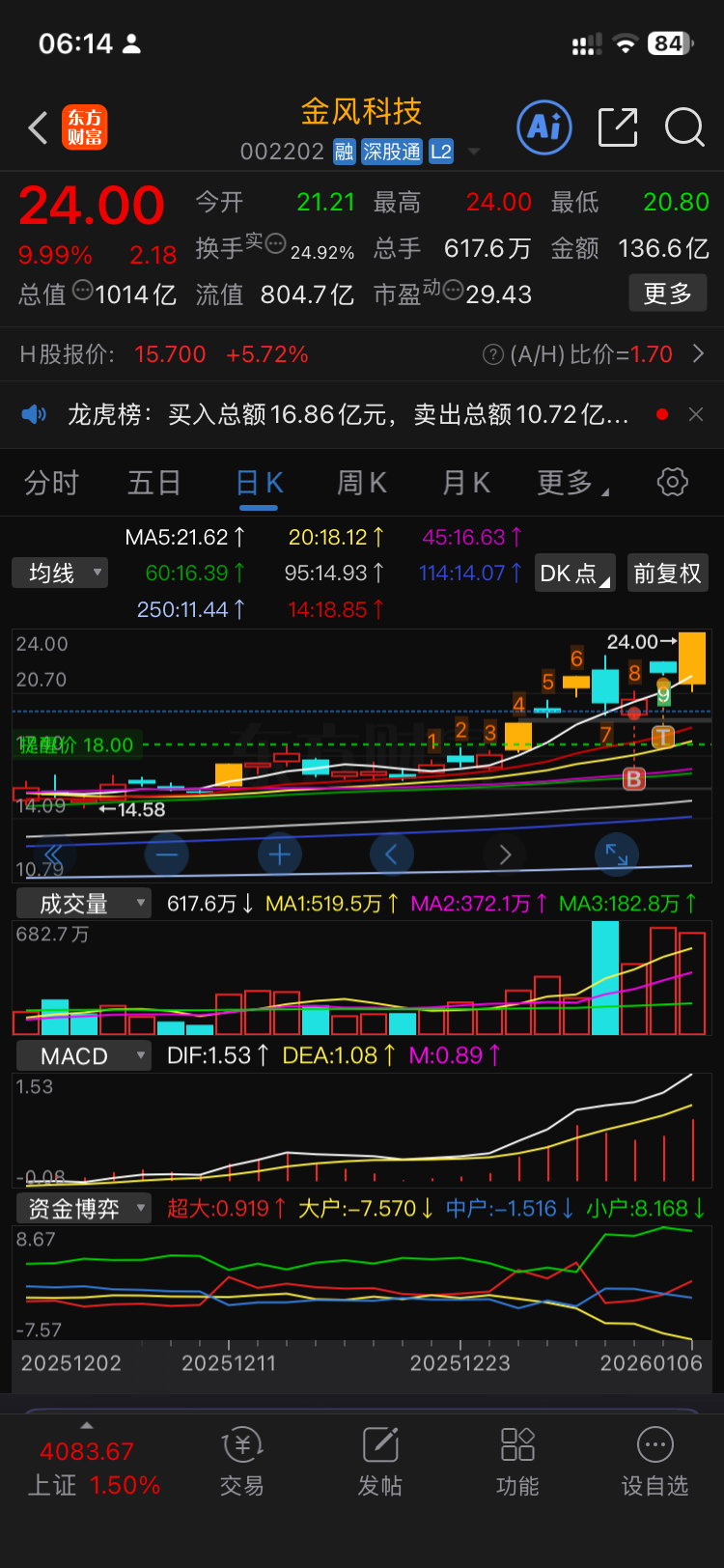This screenshot has width=724, height=1568.
Task: Add to watchlist via 设自选
Action: 654,1462
